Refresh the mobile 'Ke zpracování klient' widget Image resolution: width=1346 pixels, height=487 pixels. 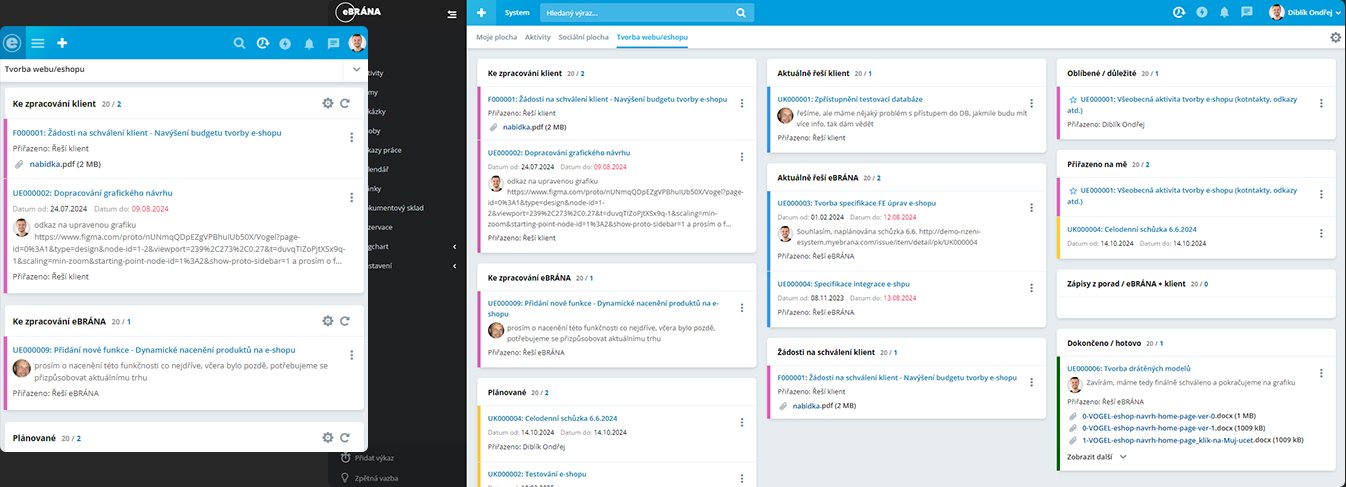click(345, 103)
